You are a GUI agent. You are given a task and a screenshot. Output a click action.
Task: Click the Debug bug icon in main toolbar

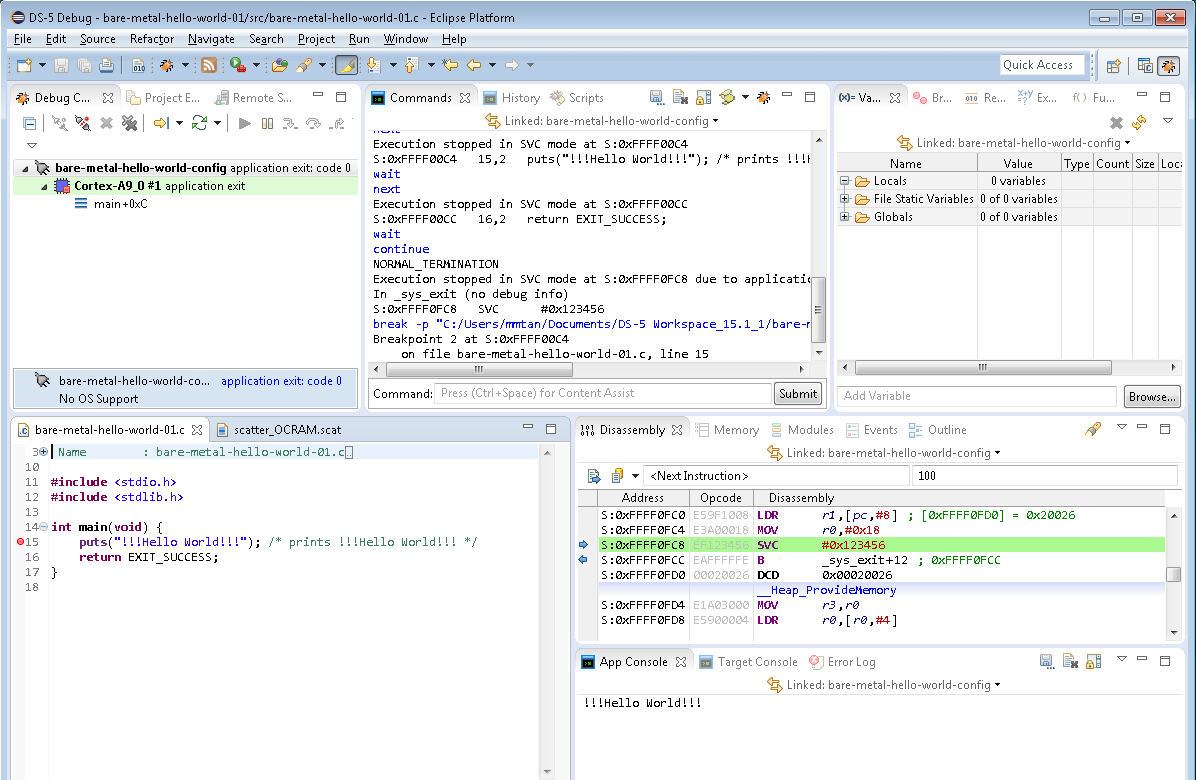166,65
